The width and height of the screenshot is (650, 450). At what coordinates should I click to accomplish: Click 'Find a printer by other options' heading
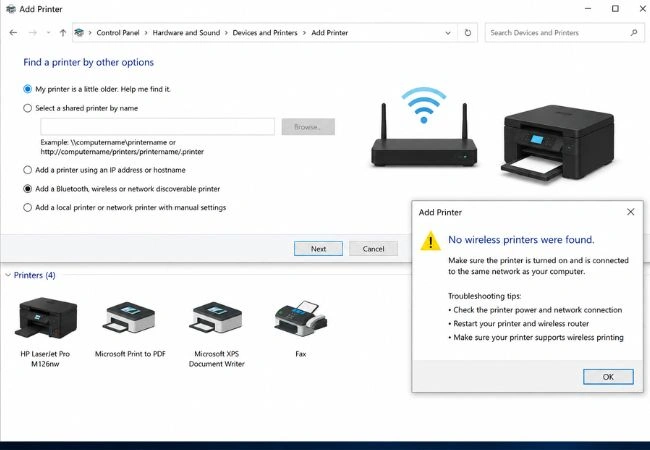click(x=88, y=62)
